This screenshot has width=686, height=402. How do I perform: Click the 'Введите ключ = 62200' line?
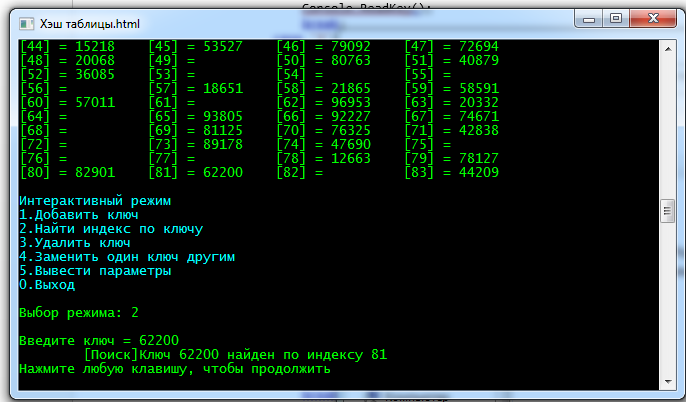point(99,340)
